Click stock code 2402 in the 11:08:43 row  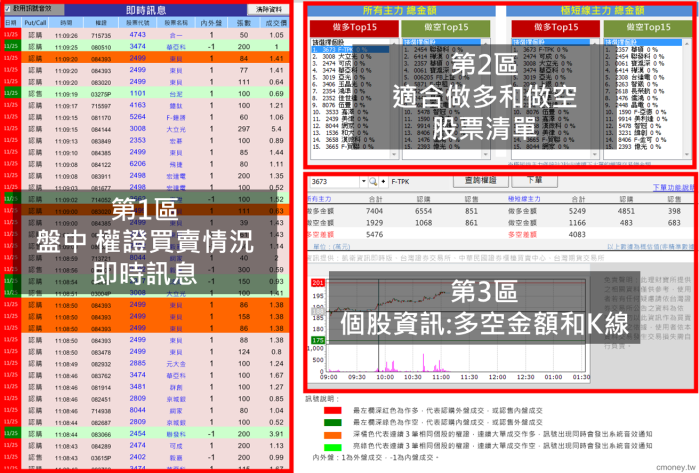pos(137,457)
